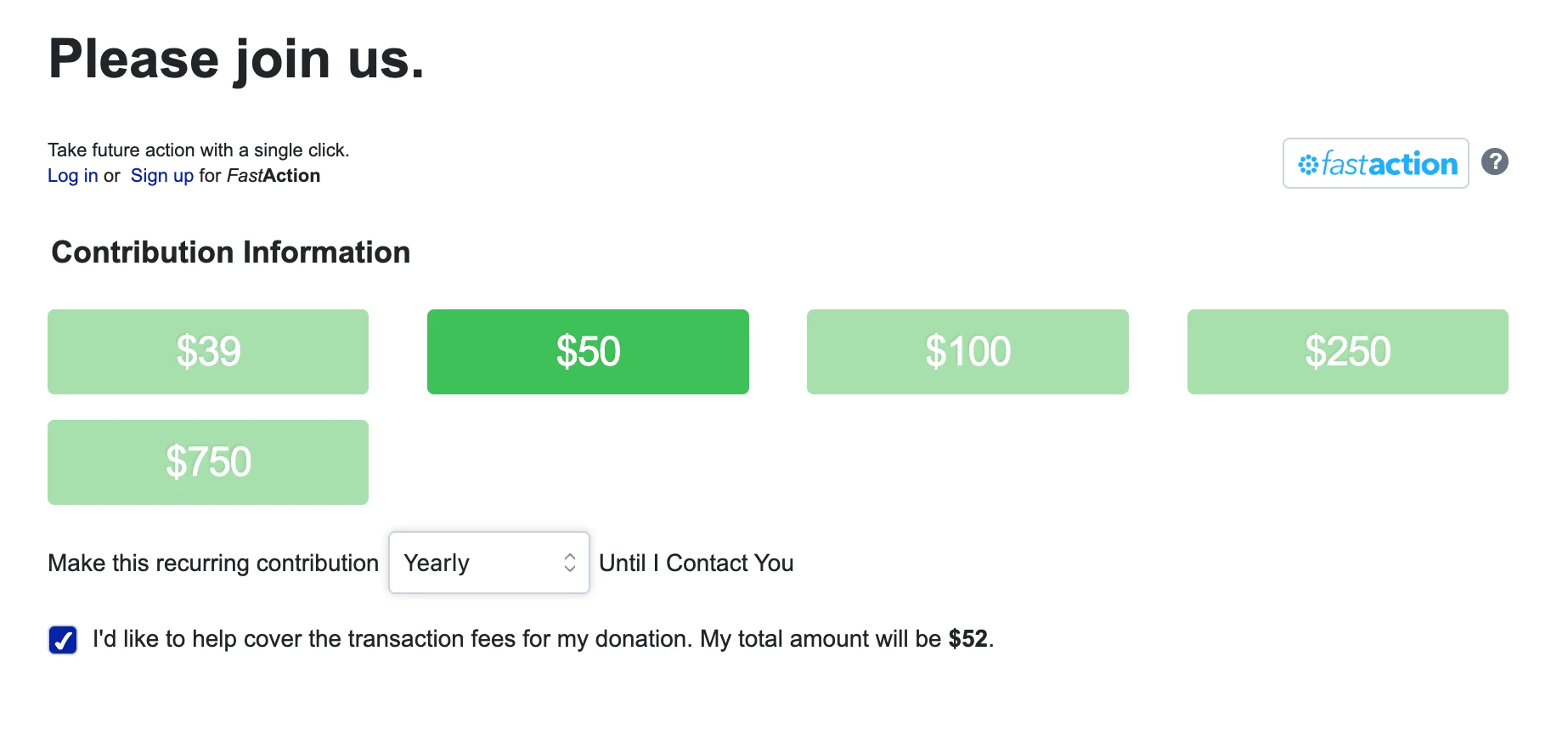Open the Log in link

point(72,176)
